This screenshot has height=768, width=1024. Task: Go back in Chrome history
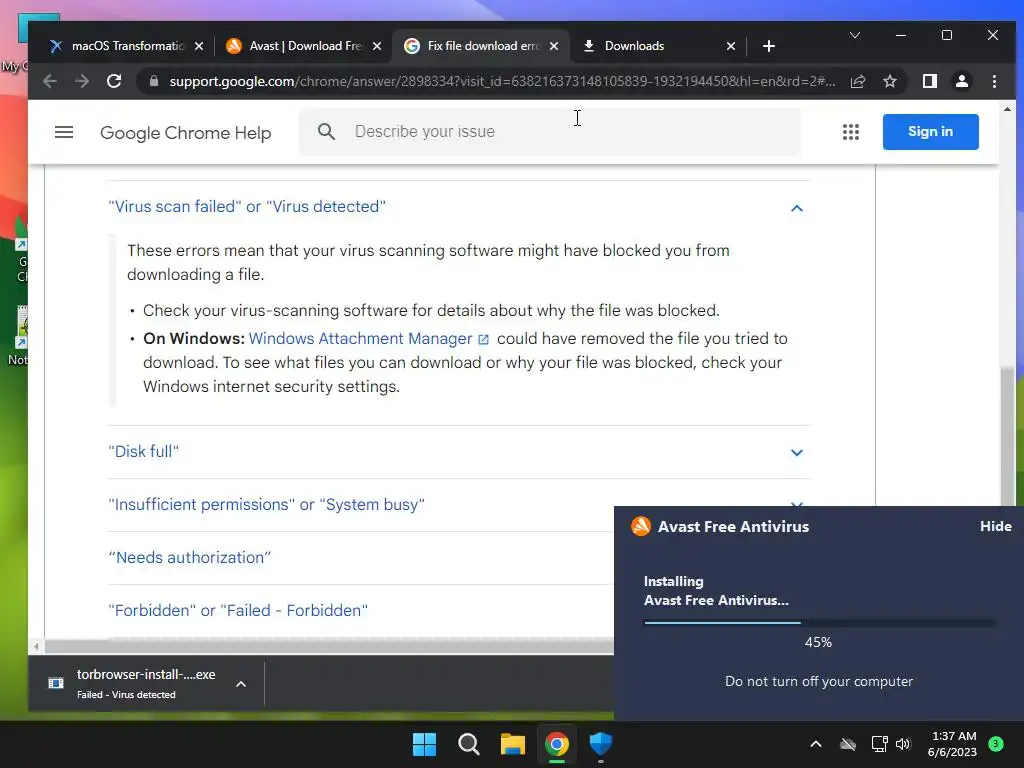pos(50,81)
